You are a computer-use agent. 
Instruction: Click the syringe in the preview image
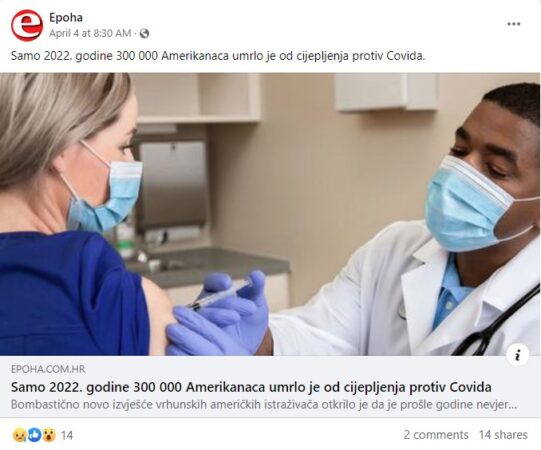coord(221,295)
